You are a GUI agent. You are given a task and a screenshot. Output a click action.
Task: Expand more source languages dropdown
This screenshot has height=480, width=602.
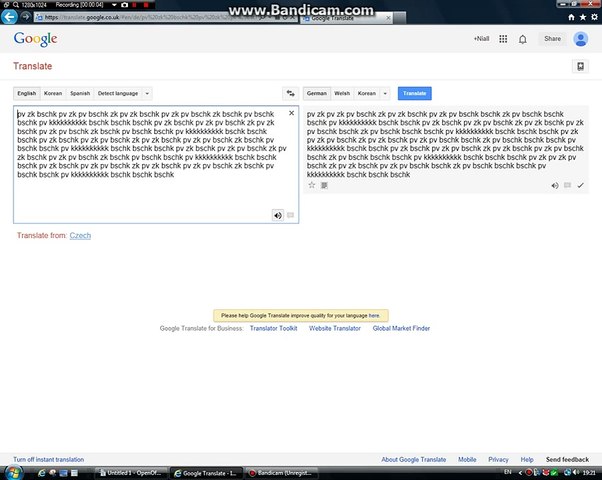click(x=147, y=93)
